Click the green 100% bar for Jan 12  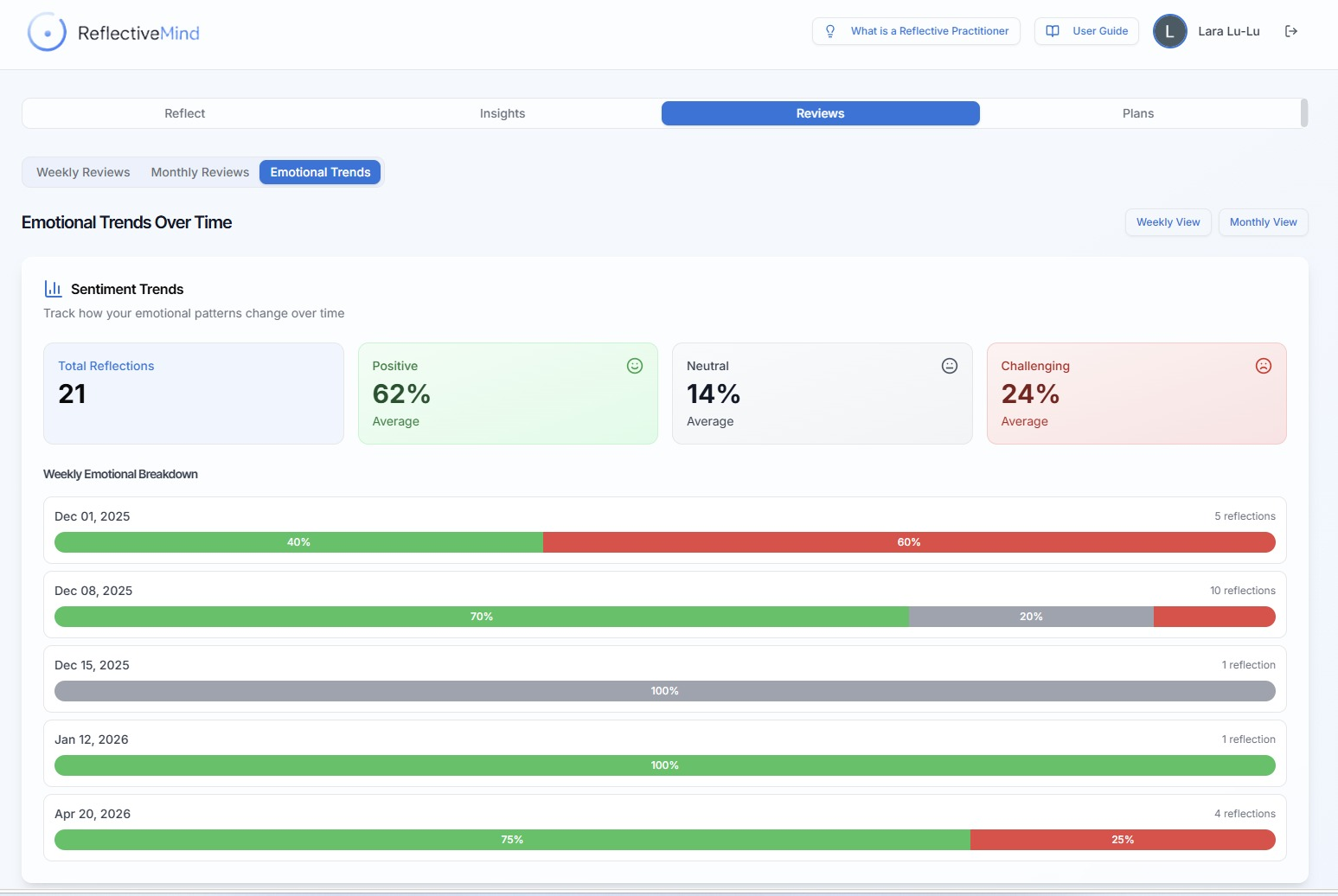click(x=665, y=765)
